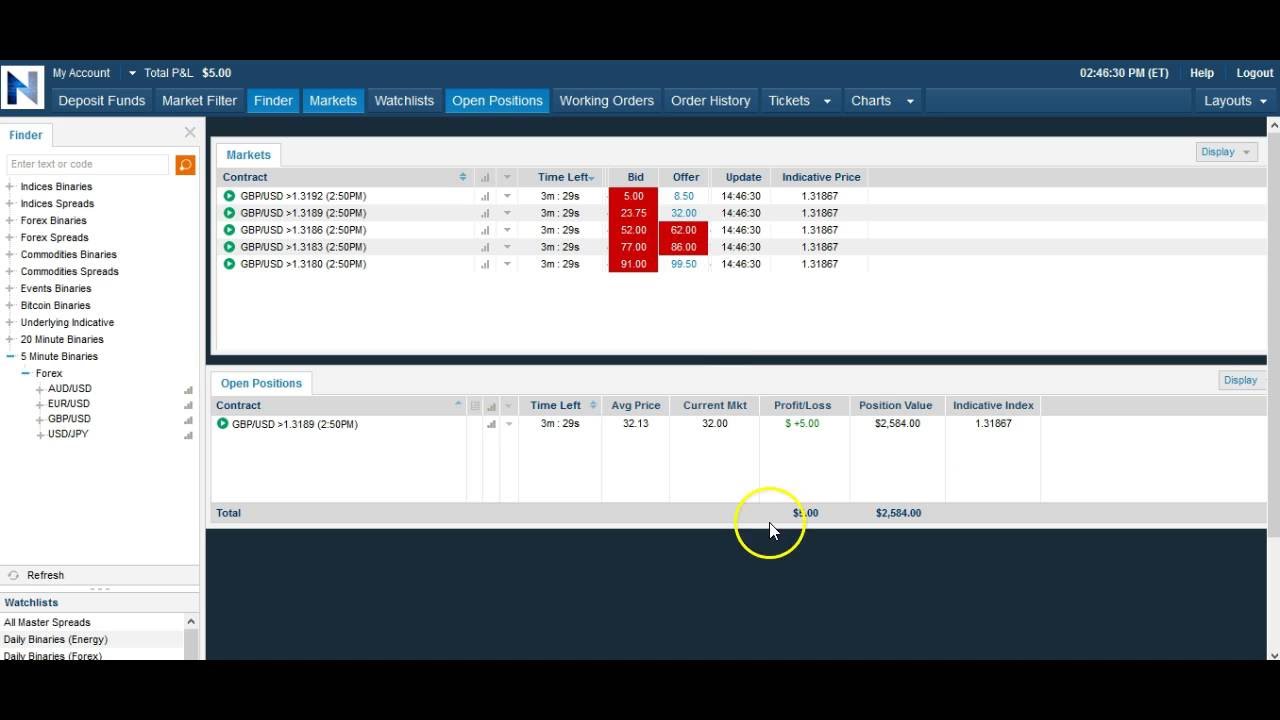Click chart icon beside USD/JPY in Finder
Screen dimensions: 1280x720
pyautogui.click(x=188, y=435)
